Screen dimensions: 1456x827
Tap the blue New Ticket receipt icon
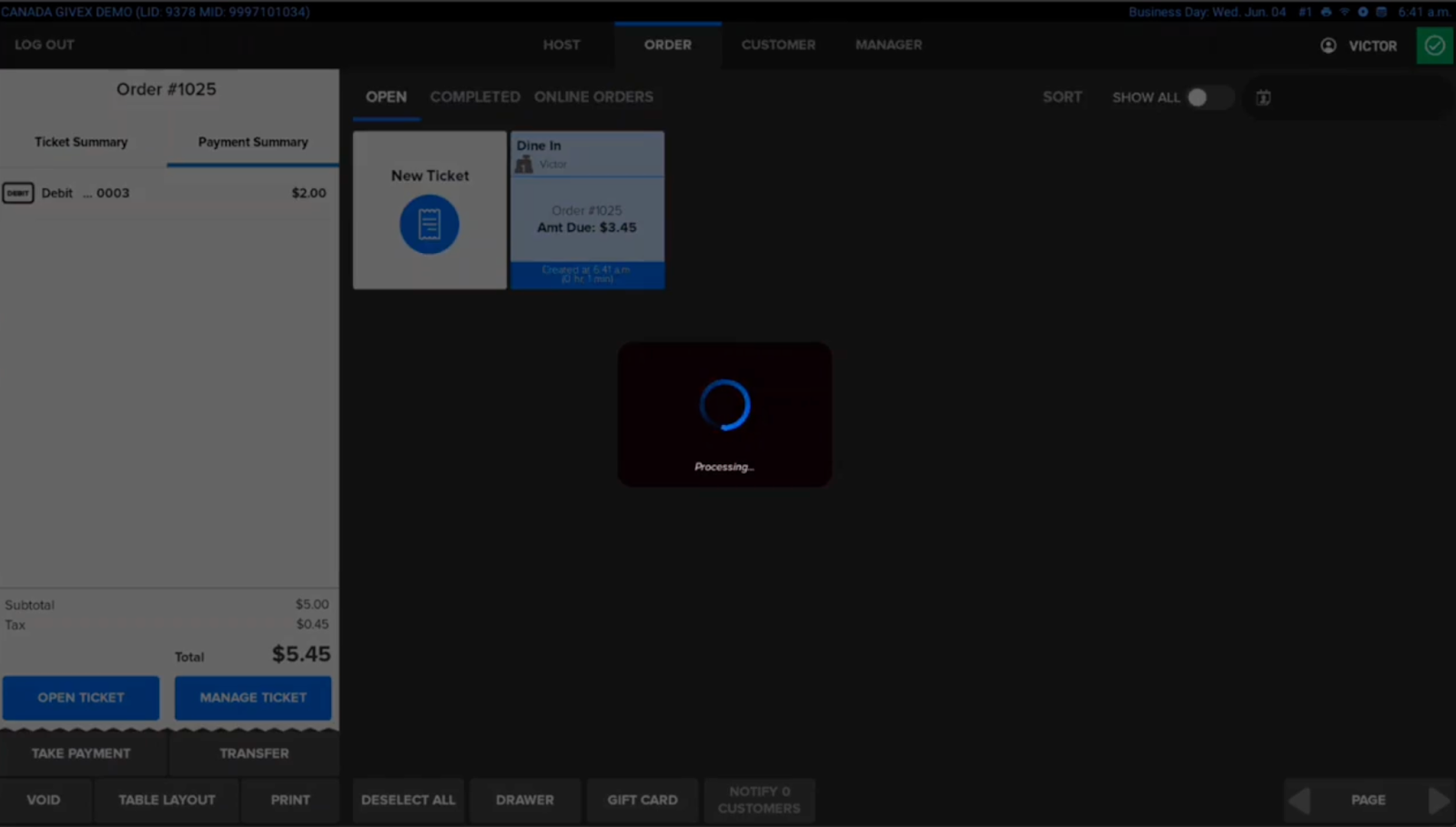click(430, 224)
